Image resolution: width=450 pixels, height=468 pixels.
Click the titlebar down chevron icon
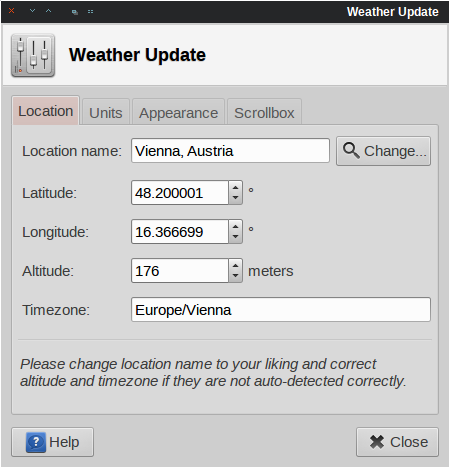pyautogui.click(x=32, y=11)
